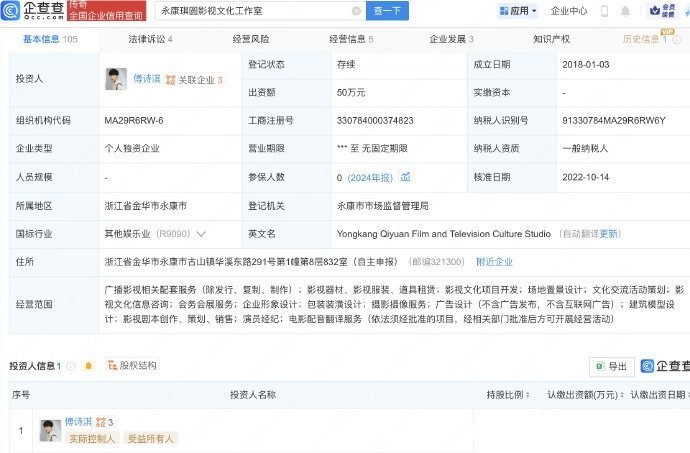View 关联企业 3 related companies
The image size is (690, 453).
(x=194, y=80)
